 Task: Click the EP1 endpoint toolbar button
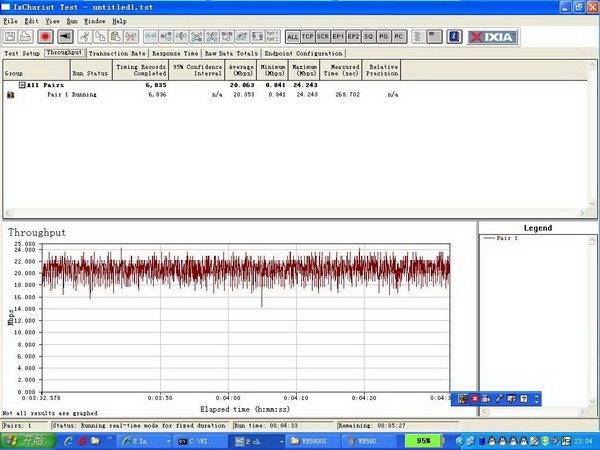click(x=339, y=36)
